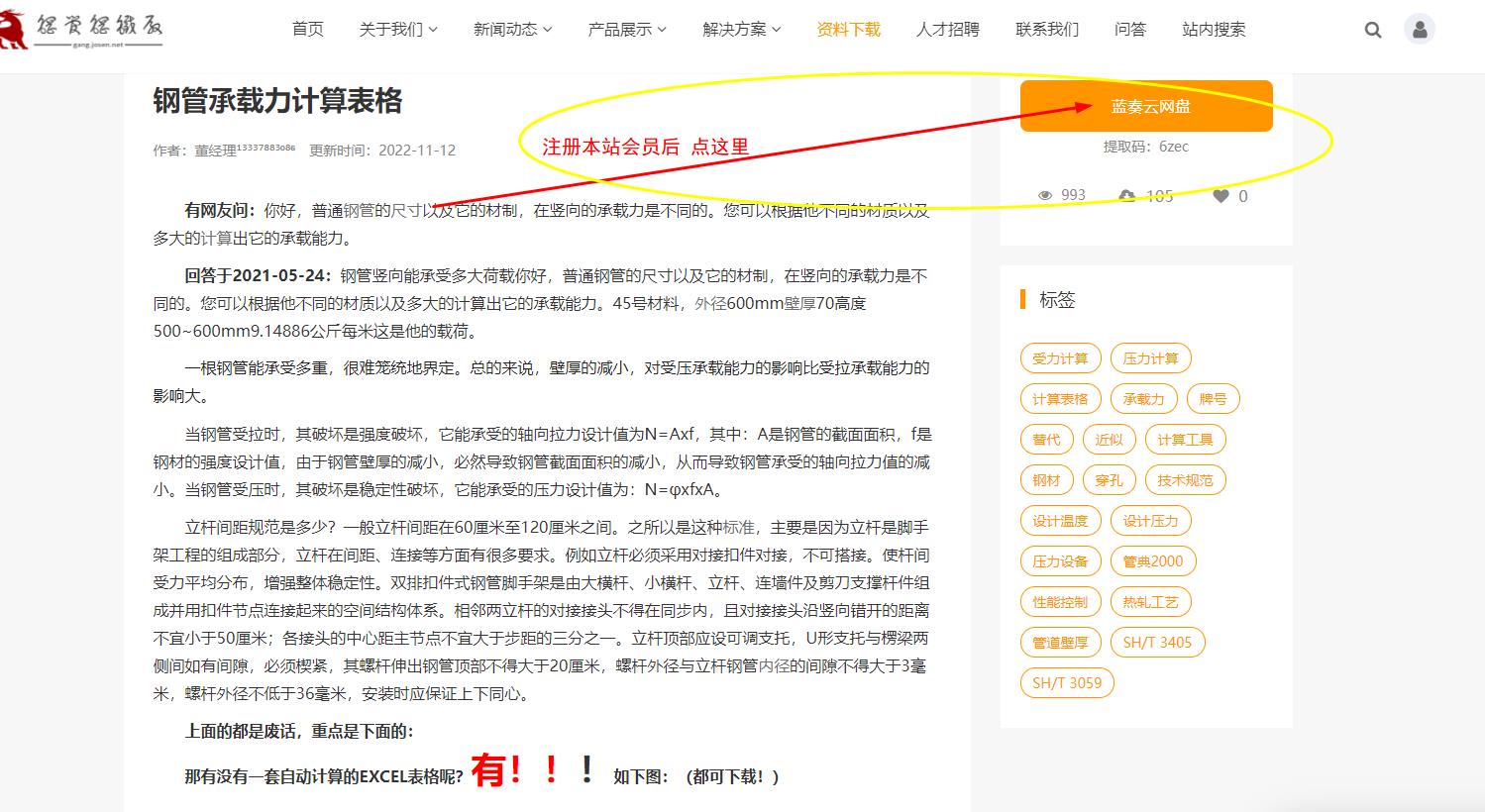Expand the 新闻动态 dropdown menu

point(512,30)
